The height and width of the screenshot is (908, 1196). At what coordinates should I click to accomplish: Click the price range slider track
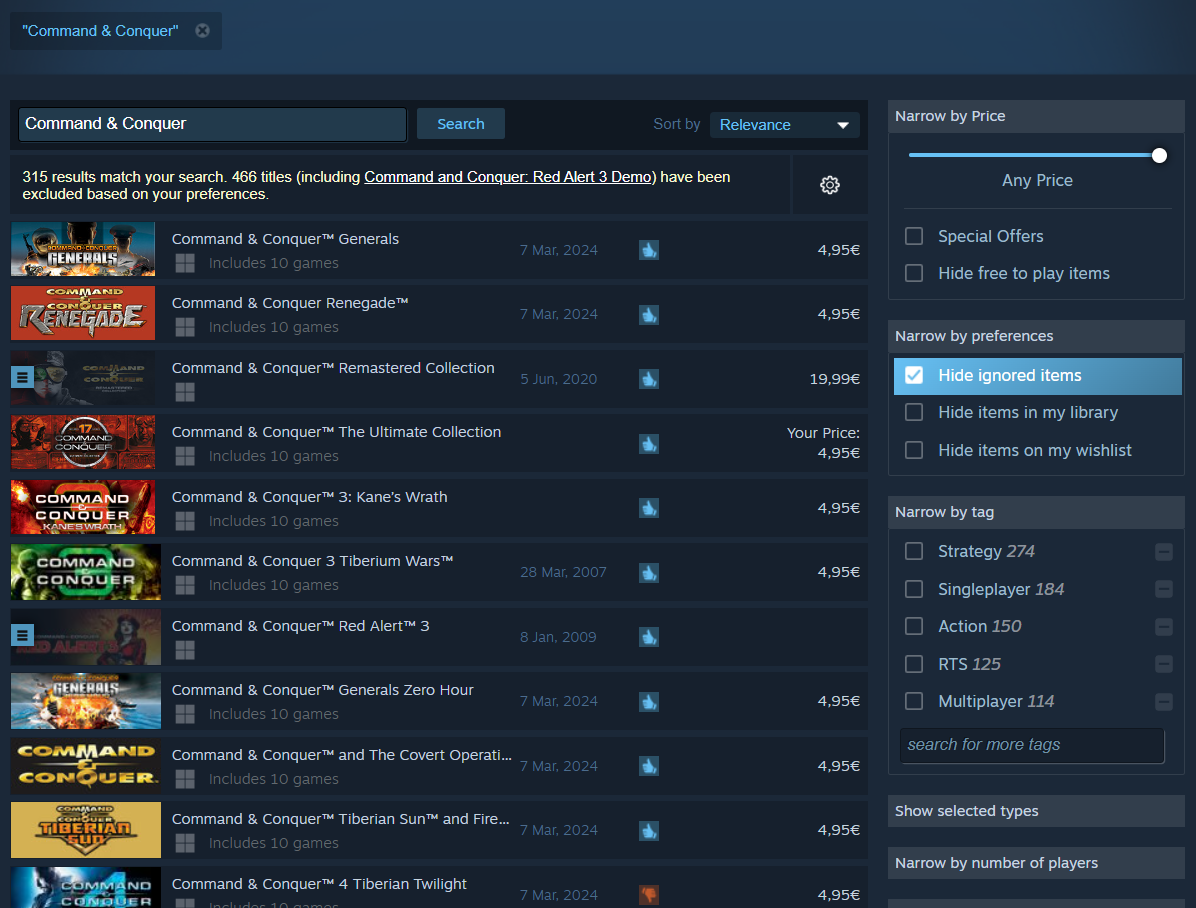(1034, 155)
